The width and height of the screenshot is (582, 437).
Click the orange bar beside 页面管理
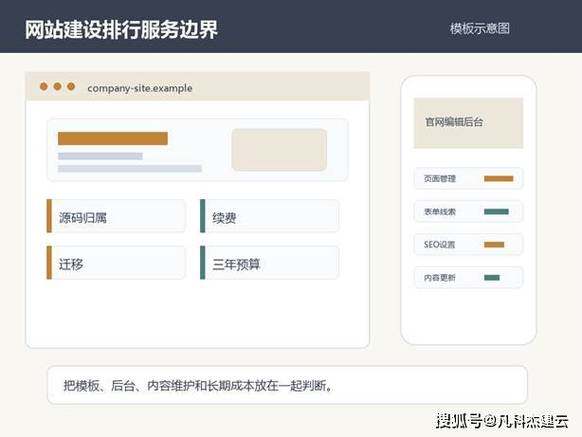[498, 179]
